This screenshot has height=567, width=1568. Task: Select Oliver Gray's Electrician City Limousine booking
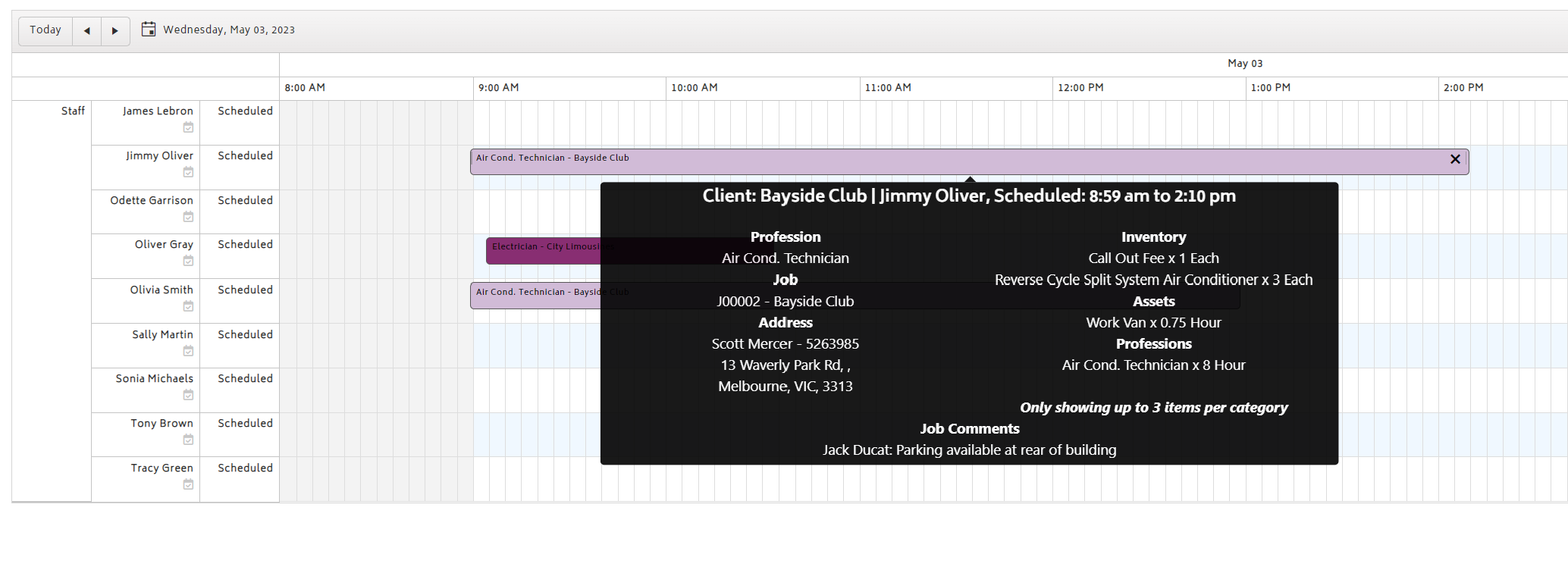click(543, 251)
